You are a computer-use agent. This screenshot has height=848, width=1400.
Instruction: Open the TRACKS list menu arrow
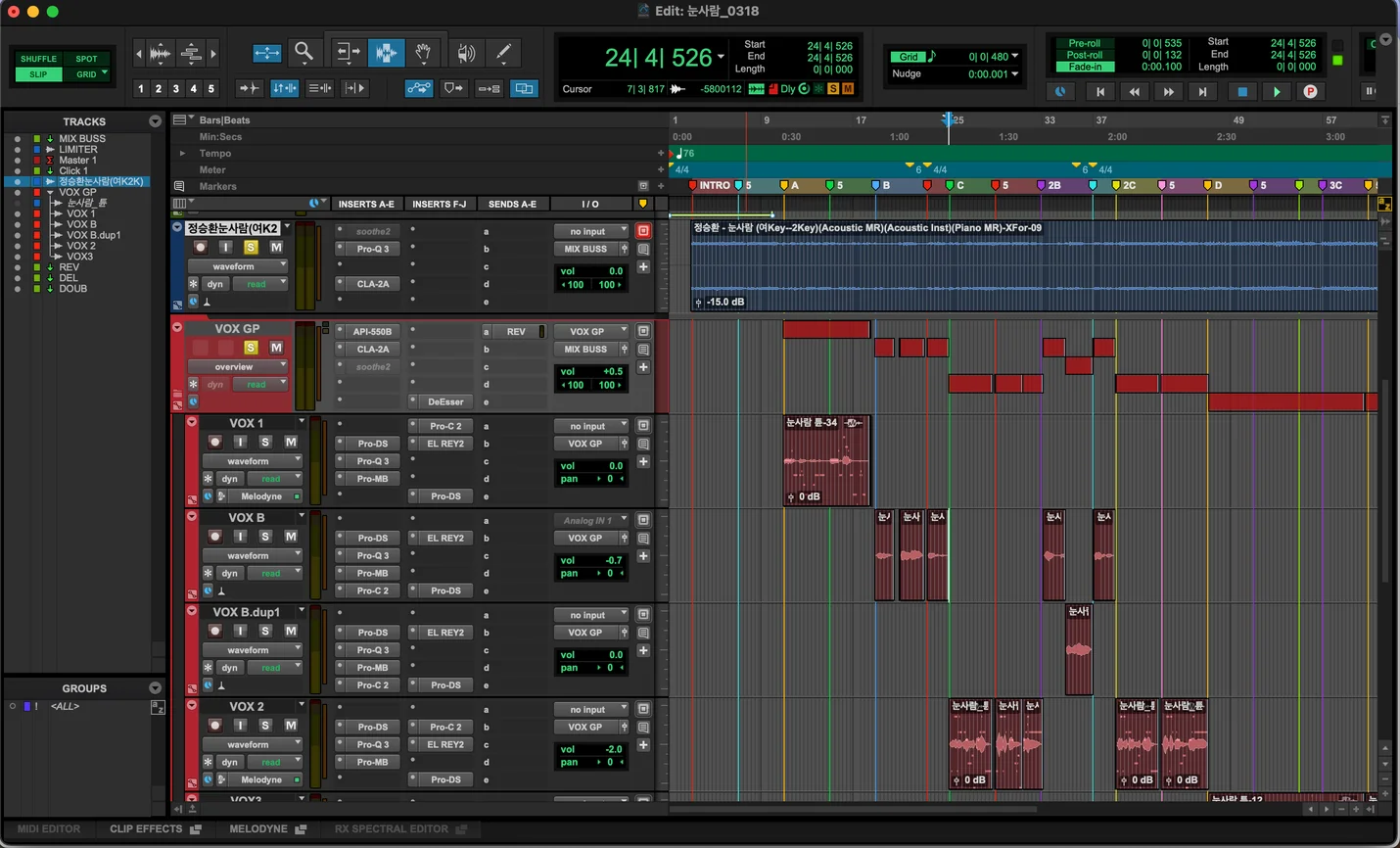(x=155, y=121)
